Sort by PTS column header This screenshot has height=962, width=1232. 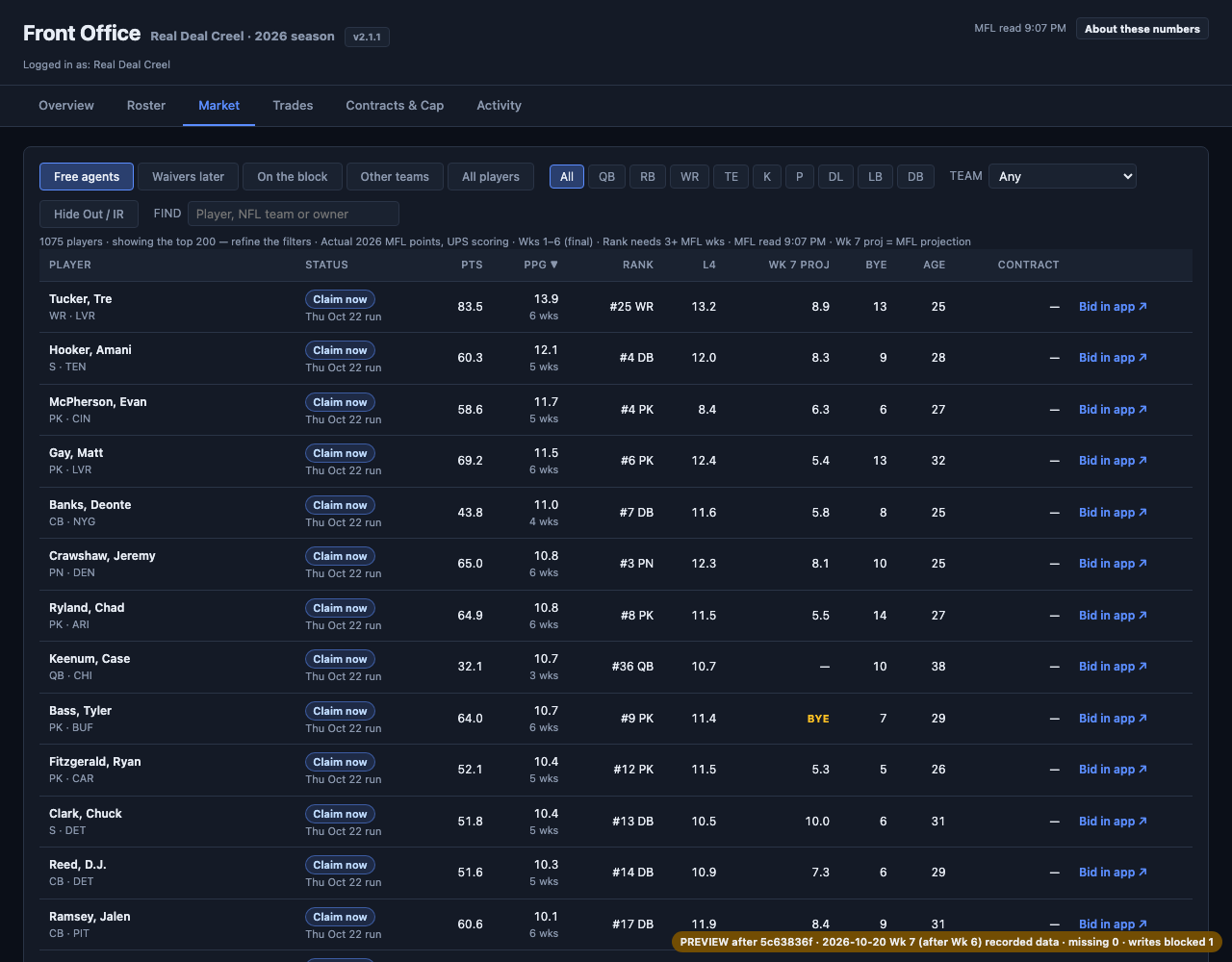(472, 265)
